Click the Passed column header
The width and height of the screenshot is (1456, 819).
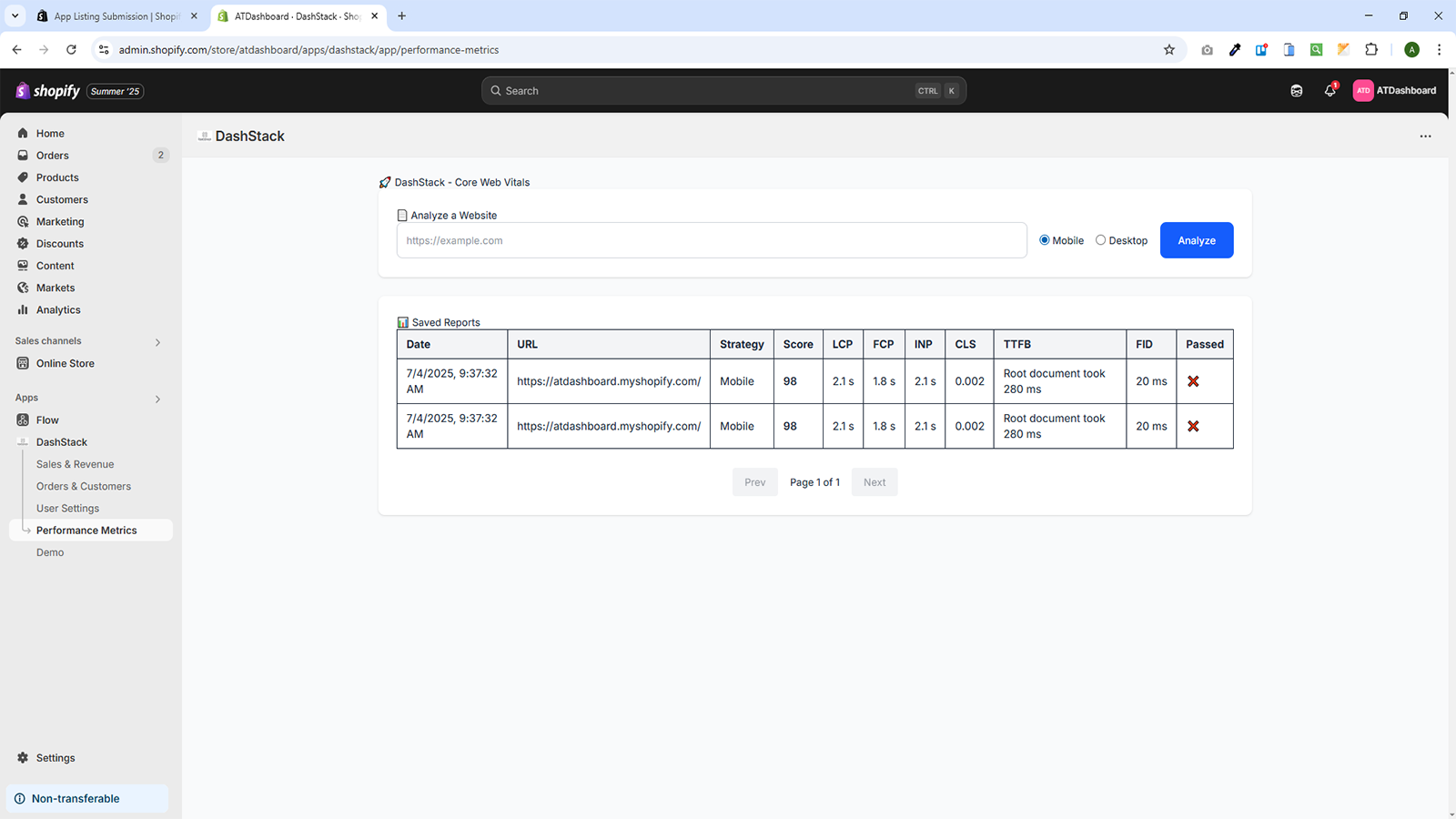pos(1205,344)
